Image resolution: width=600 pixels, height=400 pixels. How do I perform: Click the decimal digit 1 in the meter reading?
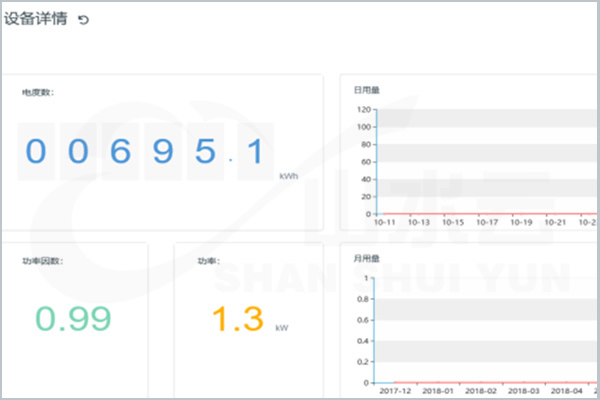point(255,152)
